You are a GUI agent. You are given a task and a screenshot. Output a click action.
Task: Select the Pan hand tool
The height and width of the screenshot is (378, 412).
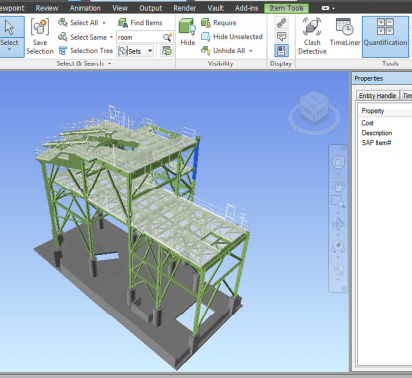[338, 186]
